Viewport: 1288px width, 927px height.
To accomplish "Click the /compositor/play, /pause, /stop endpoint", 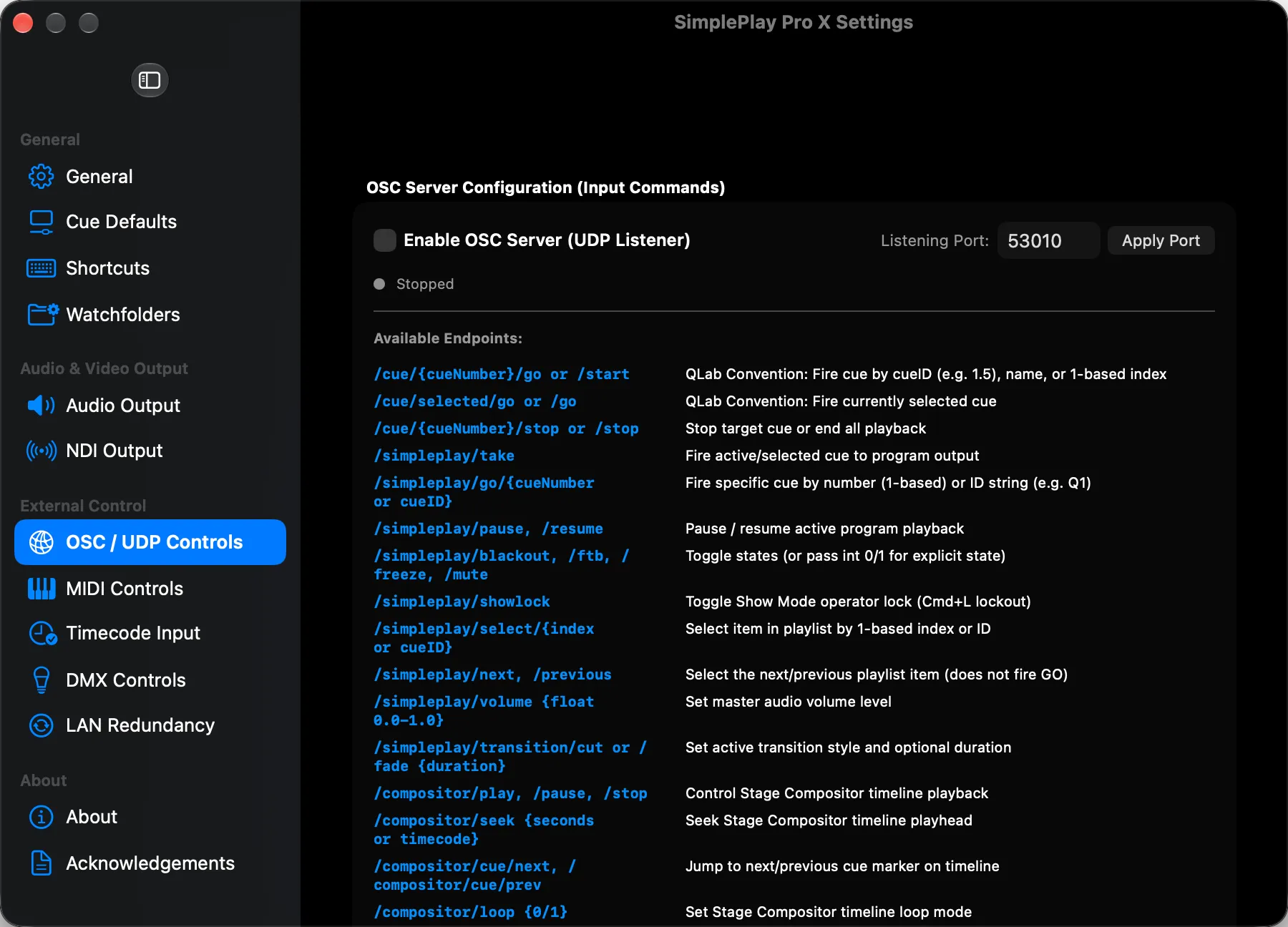I will point(510,793).
